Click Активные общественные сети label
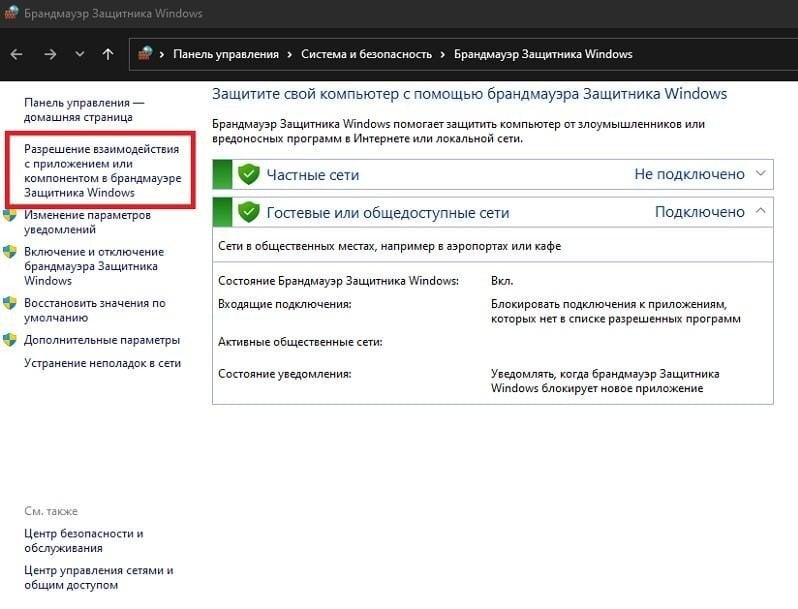The image size is (798, 609). pos(300,342)
